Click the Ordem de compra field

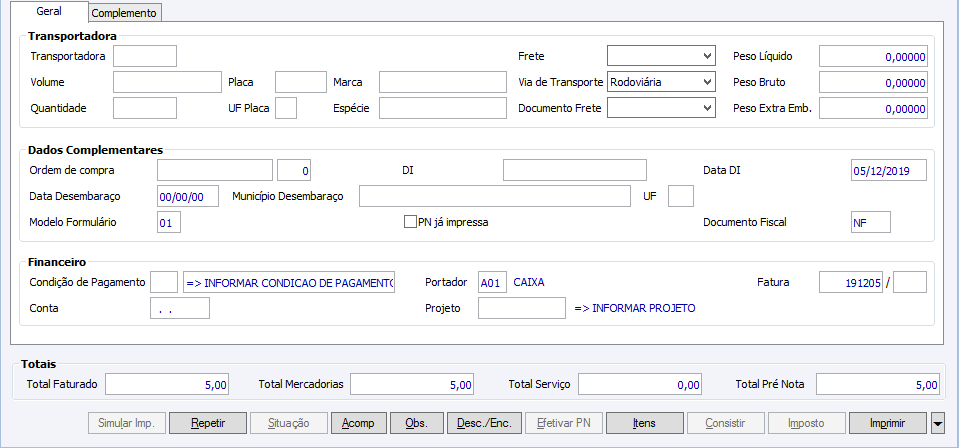click(x=215, y=170)
